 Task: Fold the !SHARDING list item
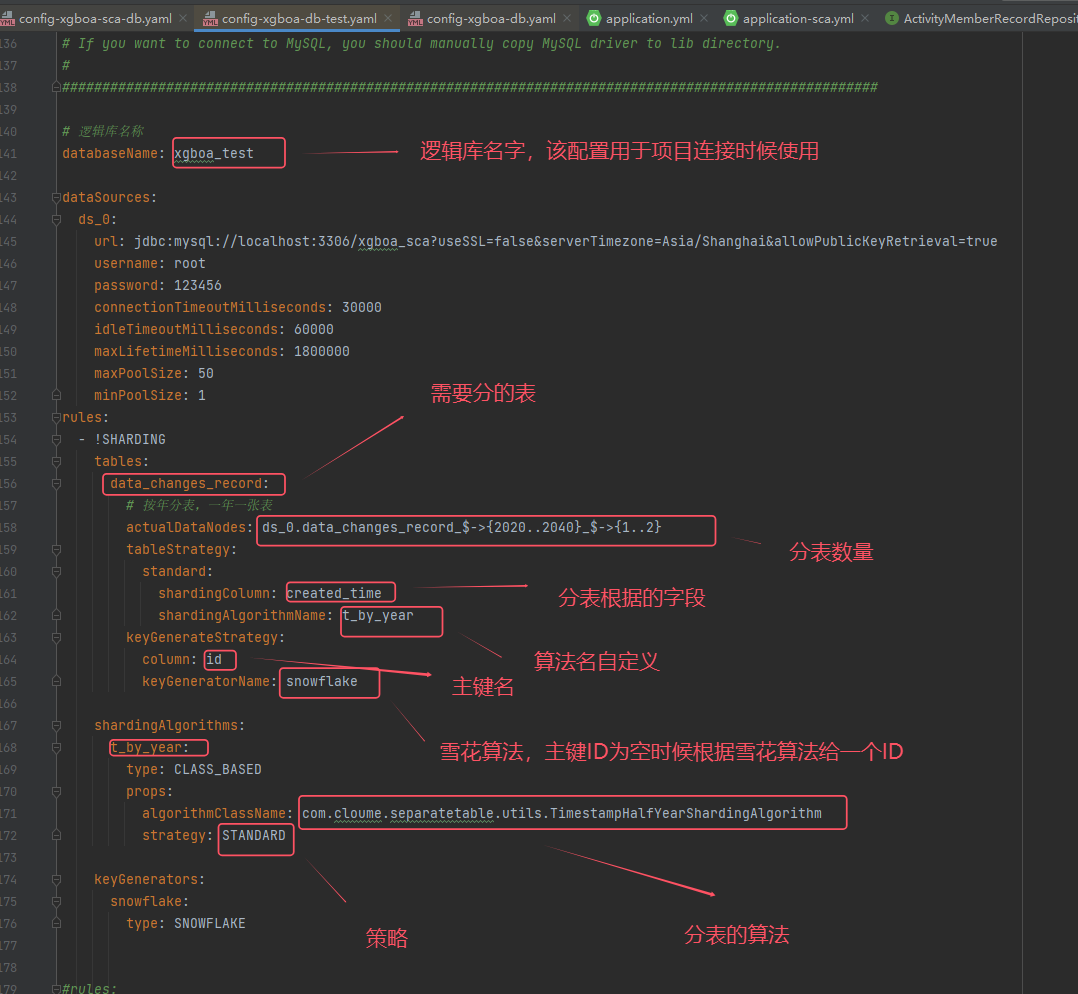point(56,440)
